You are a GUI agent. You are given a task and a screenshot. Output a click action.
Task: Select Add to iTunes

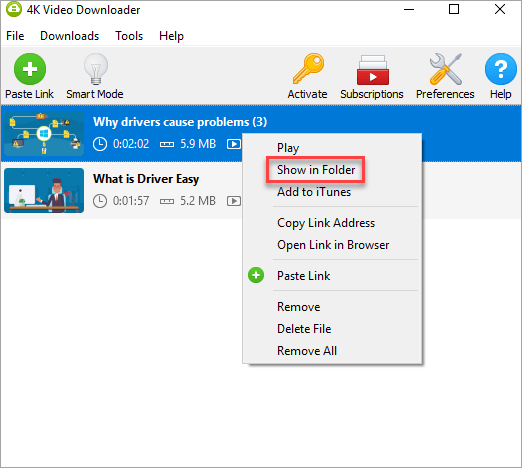tap(314, 192)
